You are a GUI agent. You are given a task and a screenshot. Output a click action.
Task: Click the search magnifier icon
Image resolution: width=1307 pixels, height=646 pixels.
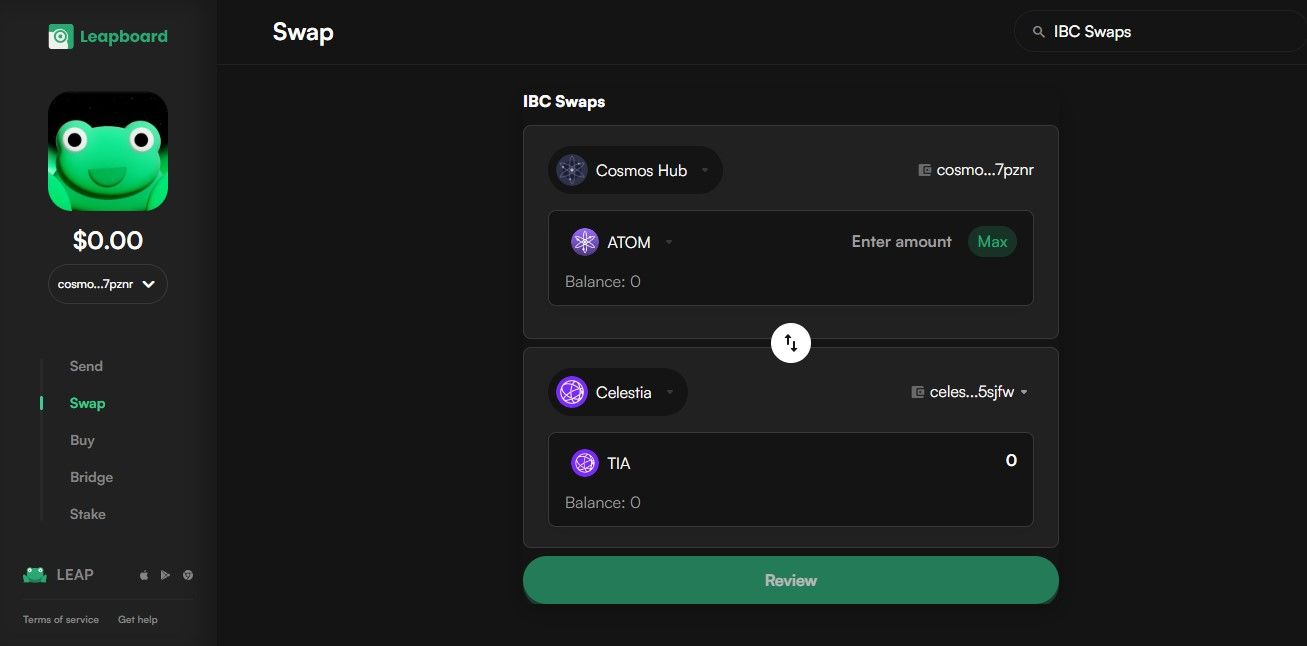(x=1038, y=32)
